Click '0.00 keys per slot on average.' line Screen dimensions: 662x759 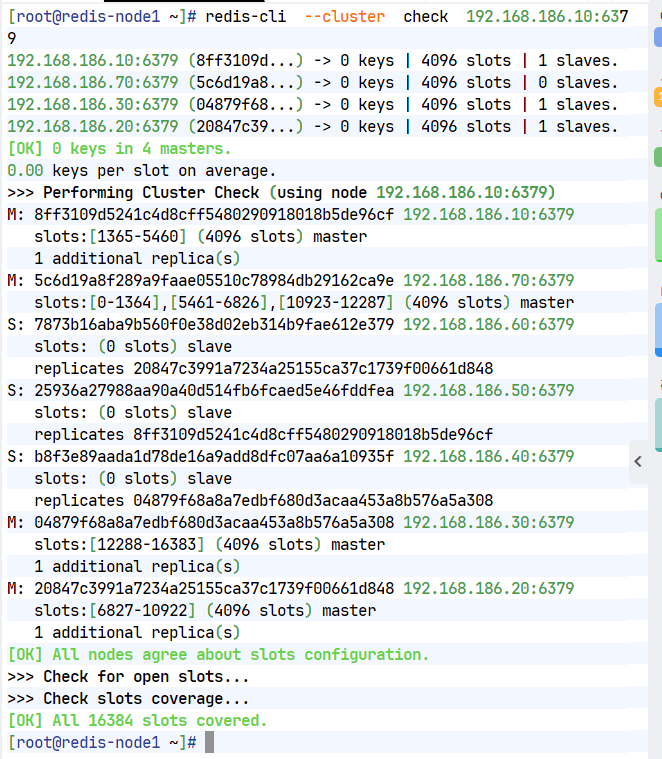click(x=141, y=171)
